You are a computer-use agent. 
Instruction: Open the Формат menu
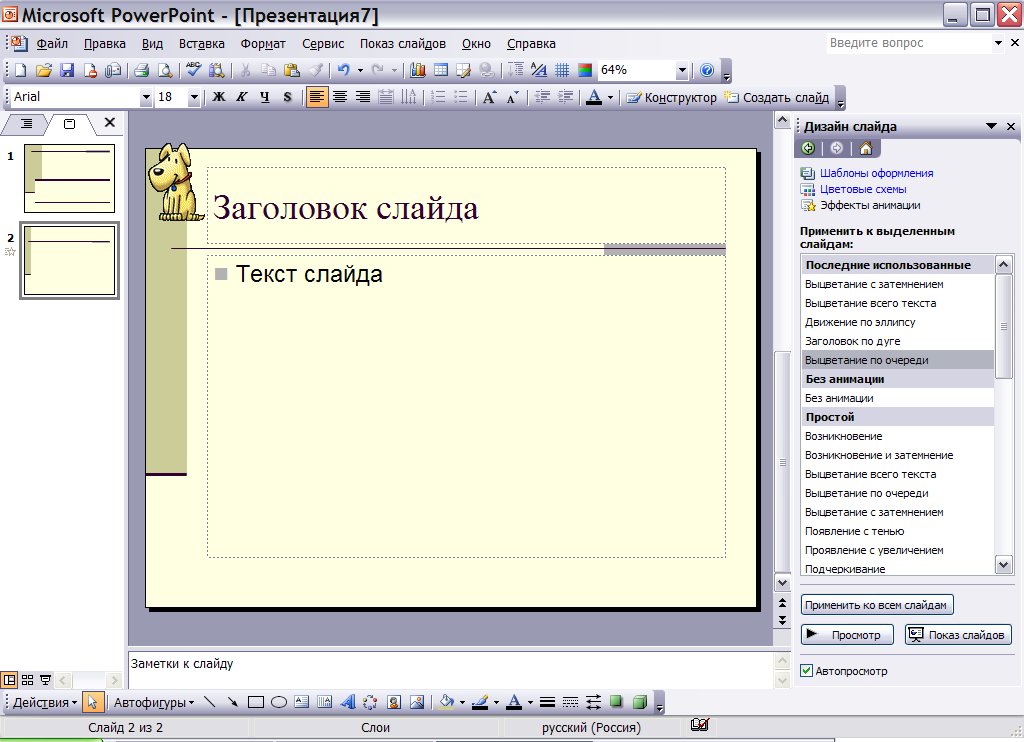(263, 44)
